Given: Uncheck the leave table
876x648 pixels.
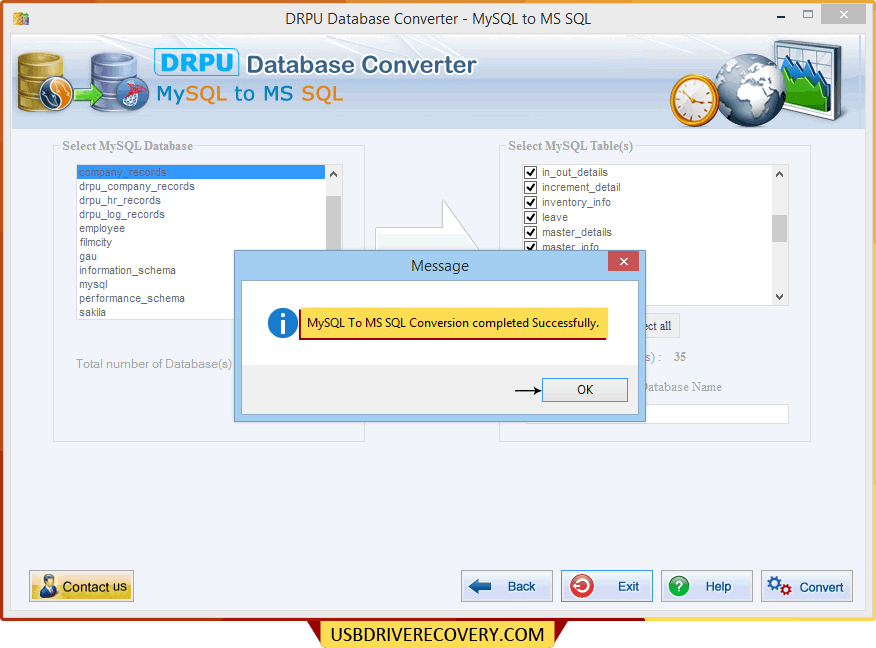Looking at the screenshot, I should pos(530,217).
